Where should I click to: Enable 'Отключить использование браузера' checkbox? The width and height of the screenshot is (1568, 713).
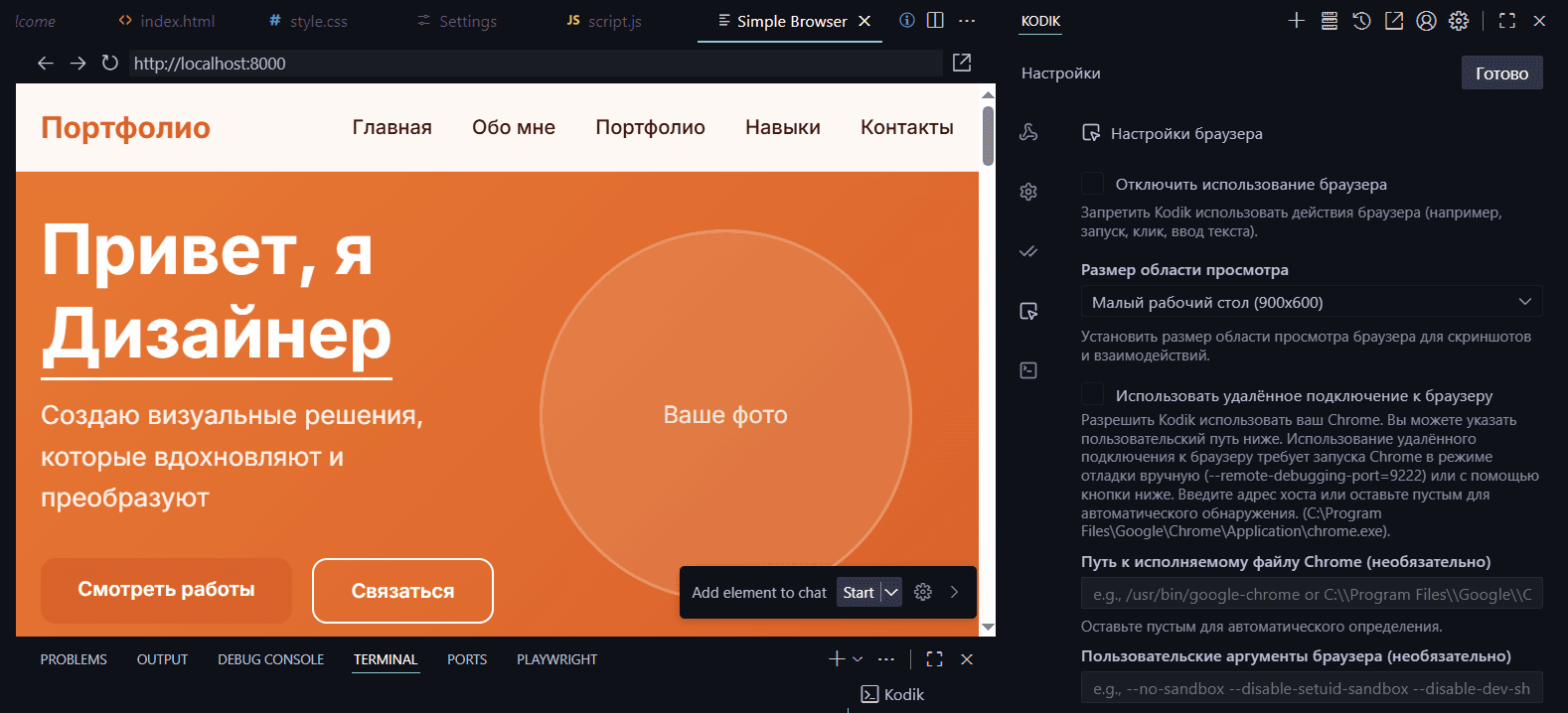1093,184
